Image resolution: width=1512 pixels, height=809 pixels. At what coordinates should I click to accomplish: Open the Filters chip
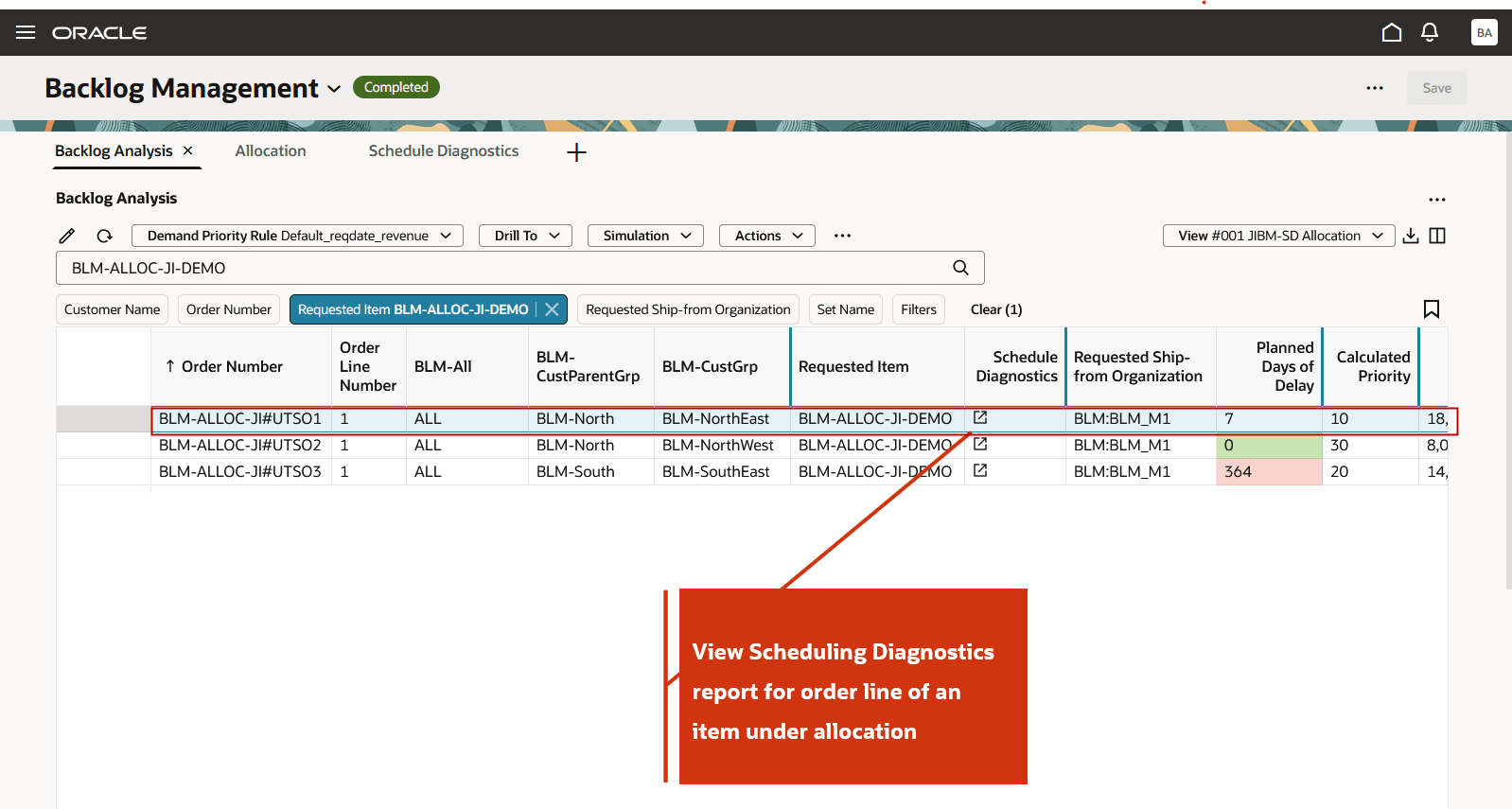click(x=919, y=309)
